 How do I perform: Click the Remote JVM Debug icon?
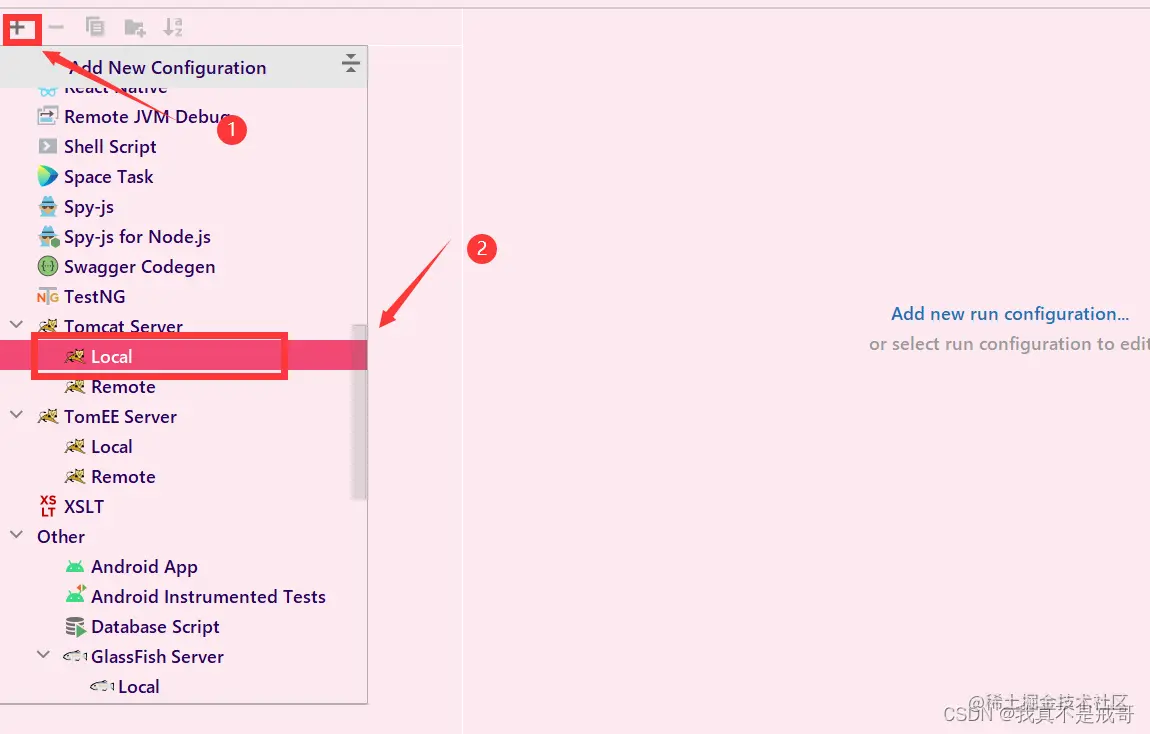[48, 116]
